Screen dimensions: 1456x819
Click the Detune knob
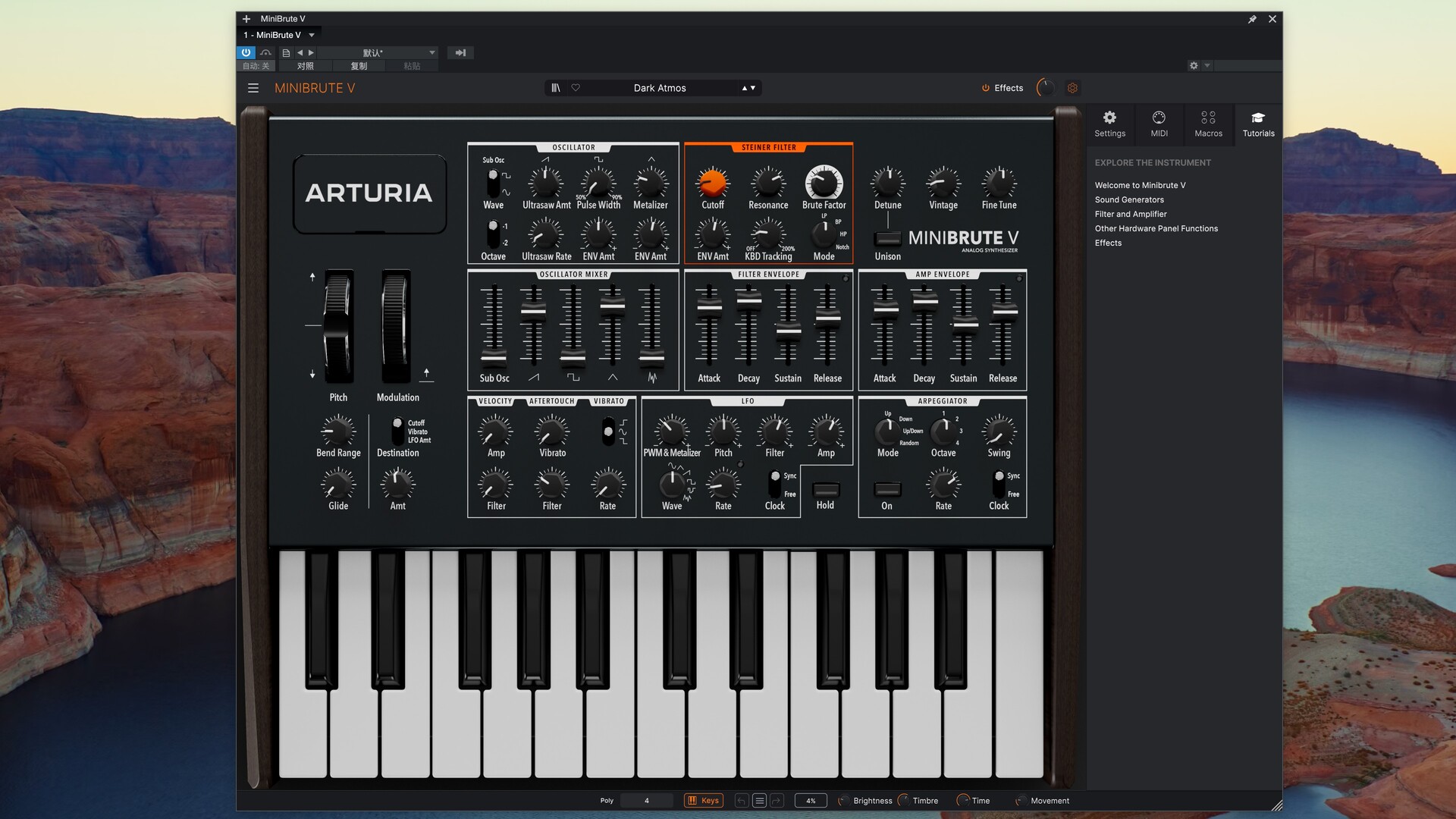(x=887, y=183)
